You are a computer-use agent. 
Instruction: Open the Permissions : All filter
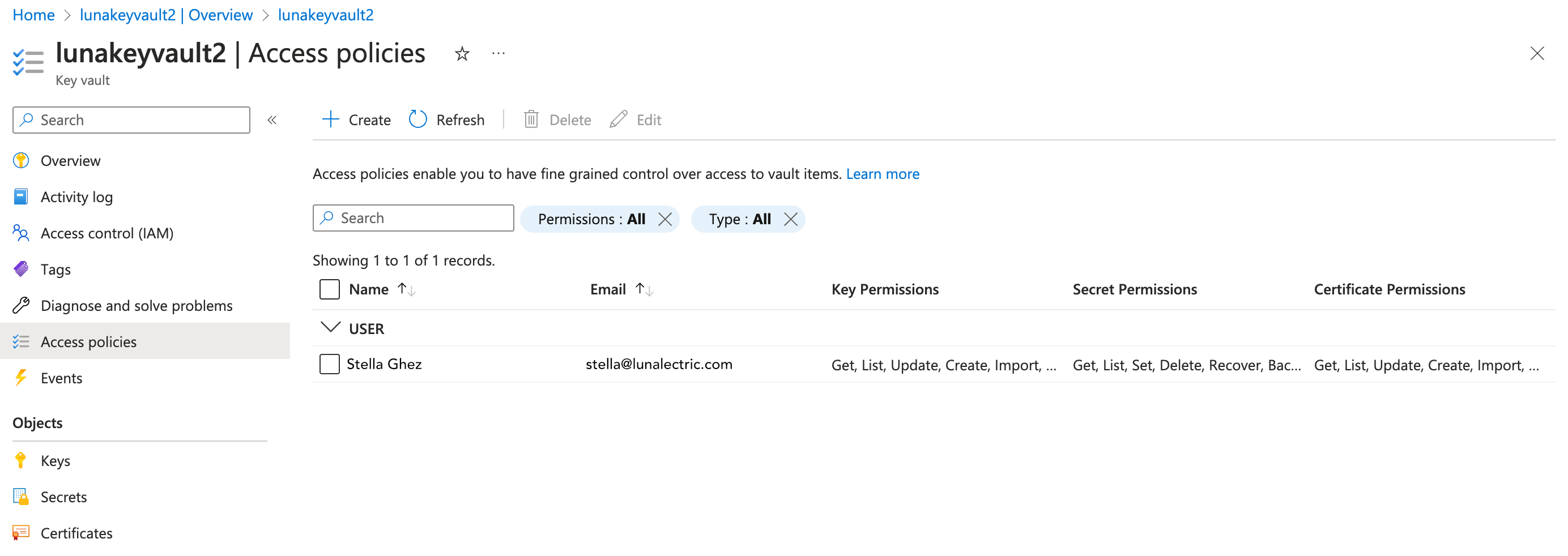590,219
